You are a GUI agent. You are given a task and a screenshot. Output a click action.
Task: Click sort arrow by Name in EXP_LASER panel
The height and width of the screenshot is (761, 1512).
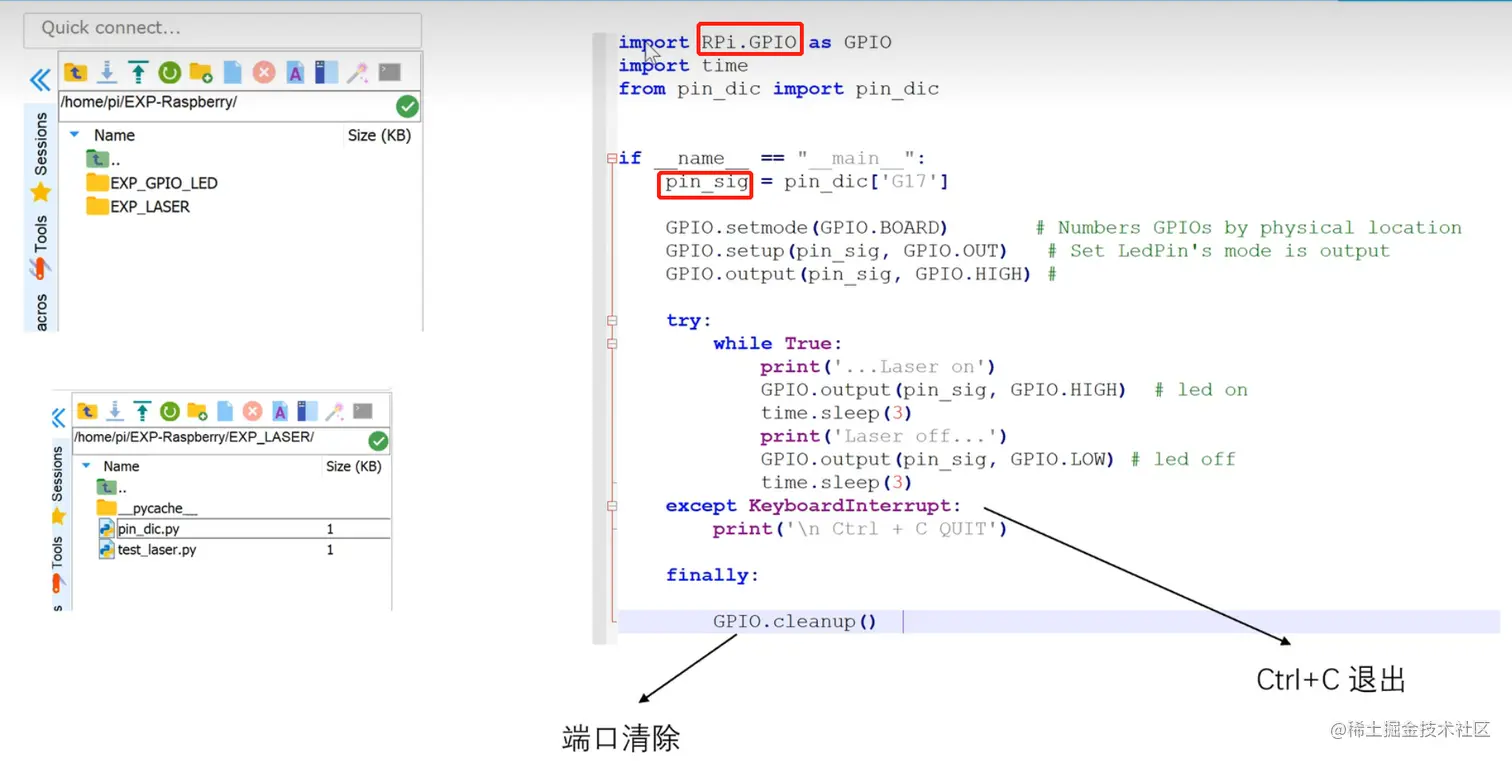point(86,466)
